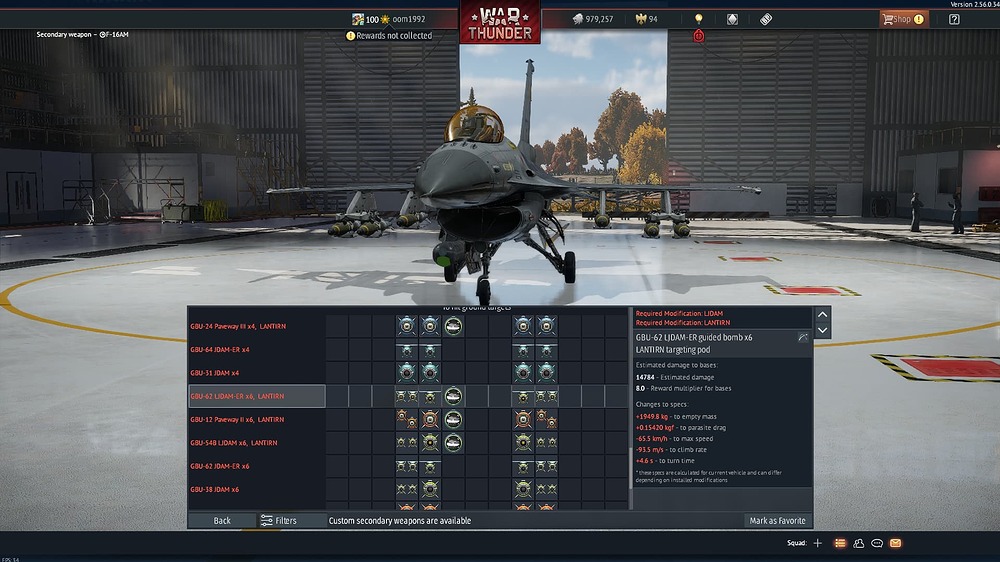The width and height of the screenshot is (1000, 562).
Task: Click last twin-bomb icon in GBU-62 JDAM-ER x6 row
Action: point(546,466)
